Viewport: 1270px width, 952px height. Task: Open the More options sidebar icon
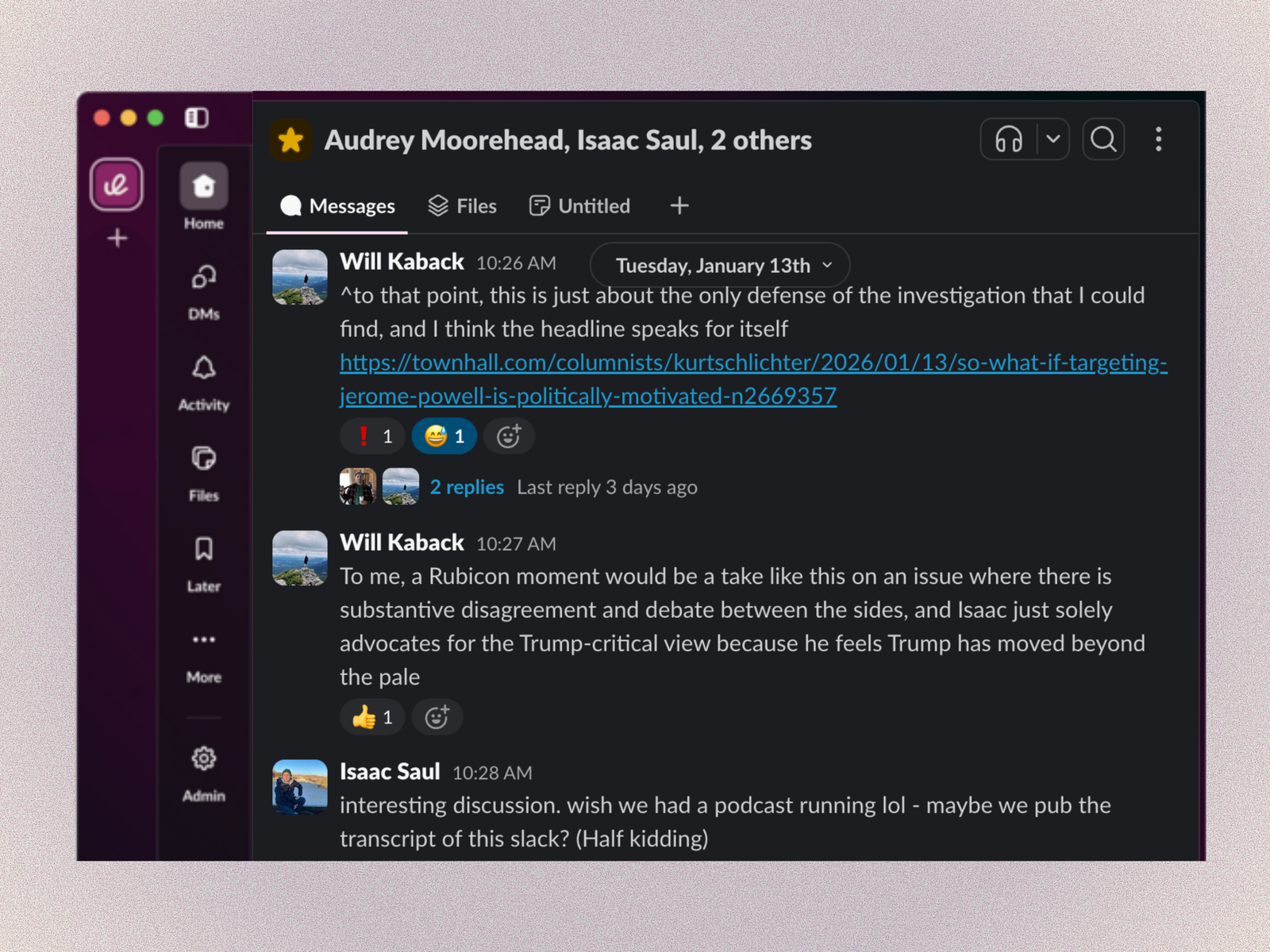pyautogui.click(x=203, y=639)
